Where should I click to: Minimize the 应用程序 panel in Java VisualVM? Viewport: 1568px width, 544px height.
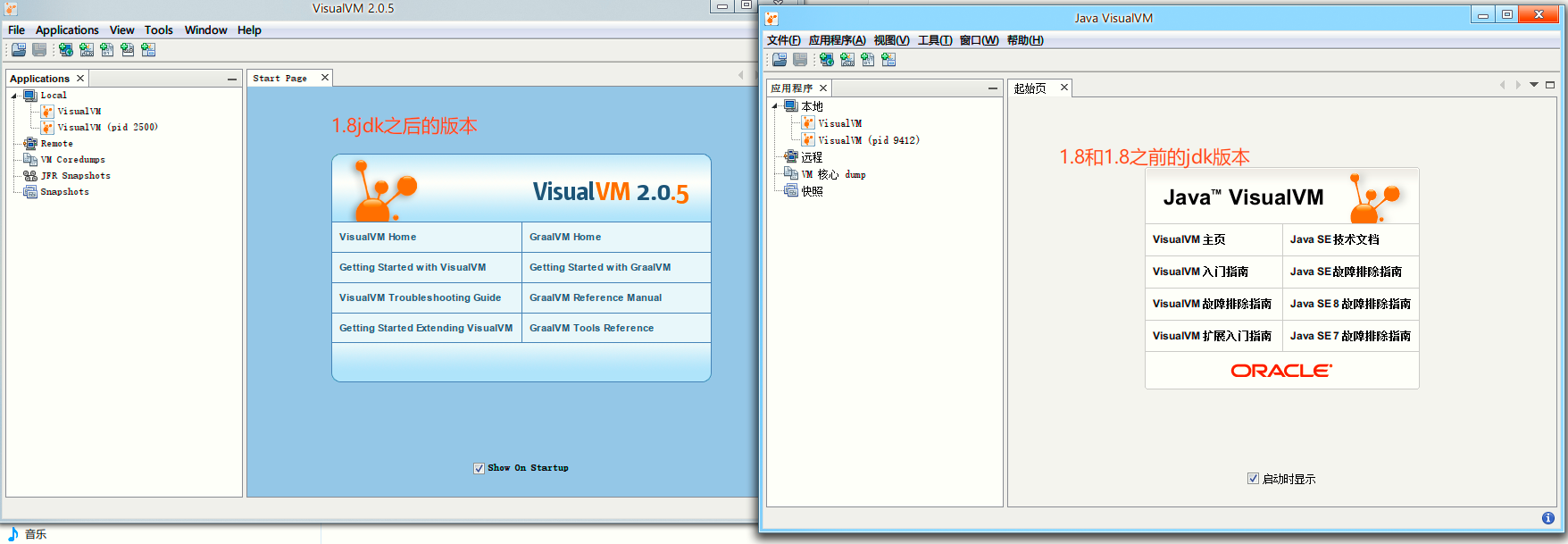[x=992, y=88]
